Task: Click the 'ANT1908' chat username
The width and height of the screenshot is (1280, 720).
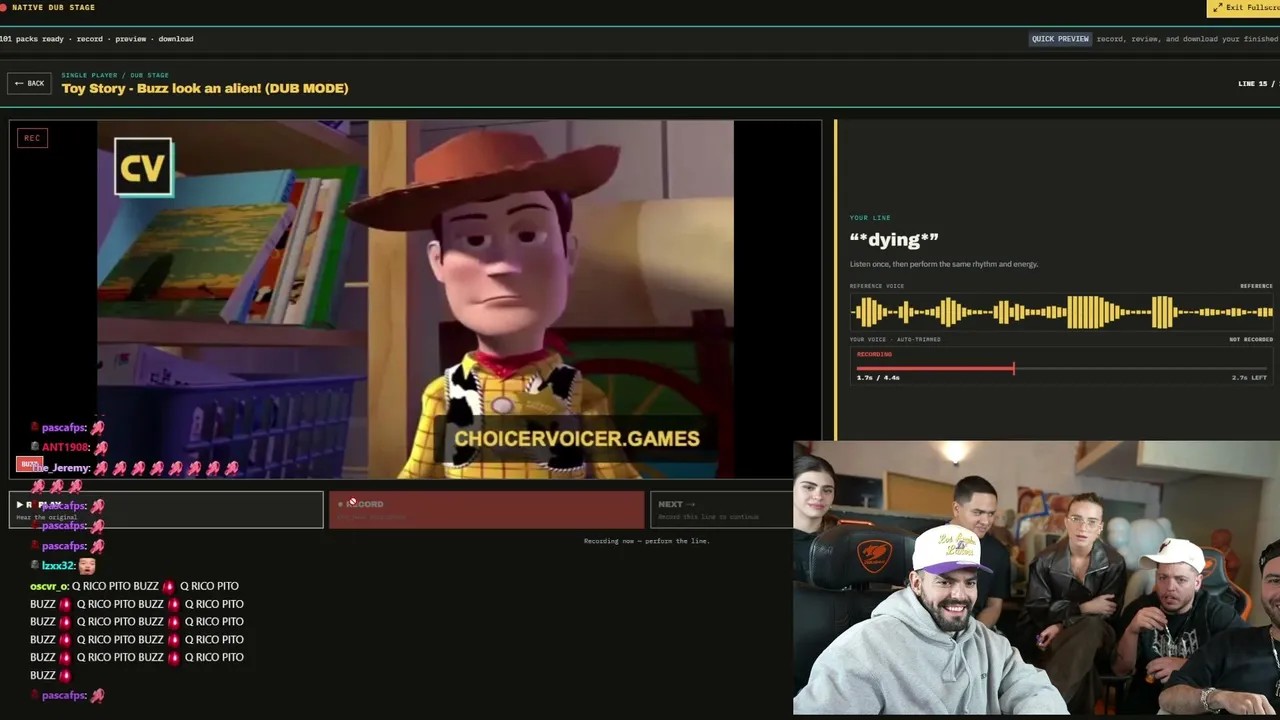Action: (x=66, y=447)
